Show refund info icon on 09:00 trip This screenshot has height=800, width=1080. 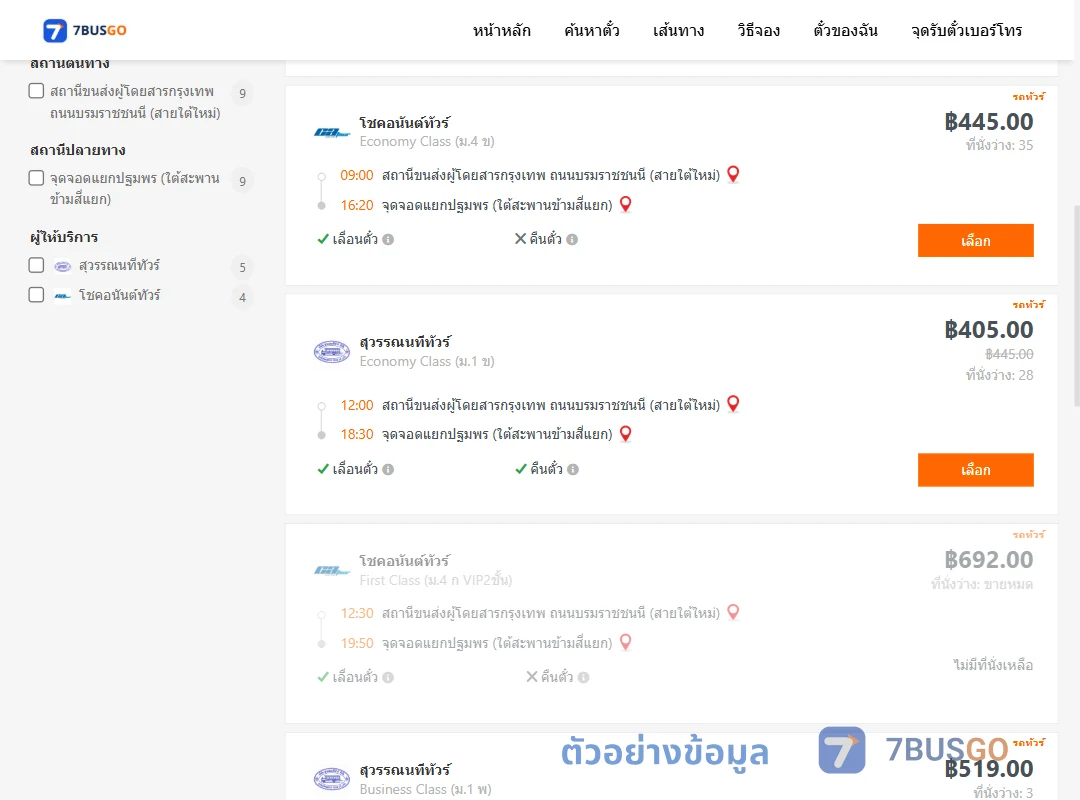click(x=572, y=240)
